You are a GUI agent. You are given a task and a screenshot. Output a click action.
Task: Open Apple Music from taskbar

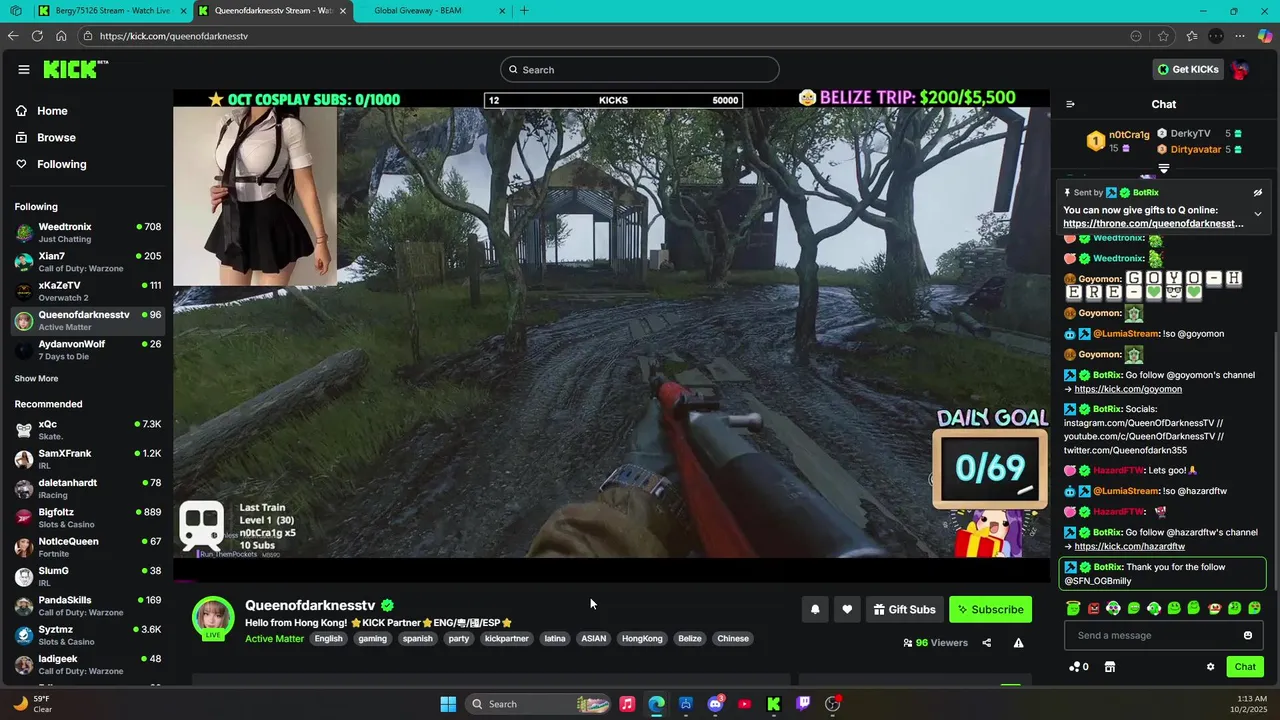(627, 704)
